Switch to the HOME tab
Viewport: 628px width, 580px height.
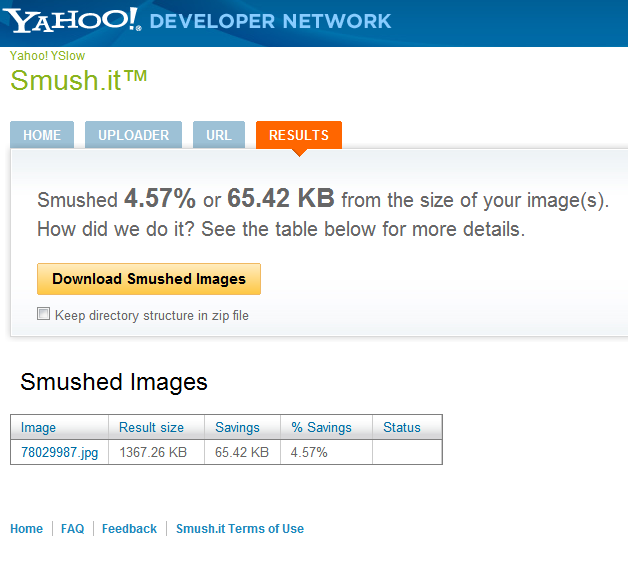tap(42, 135)
